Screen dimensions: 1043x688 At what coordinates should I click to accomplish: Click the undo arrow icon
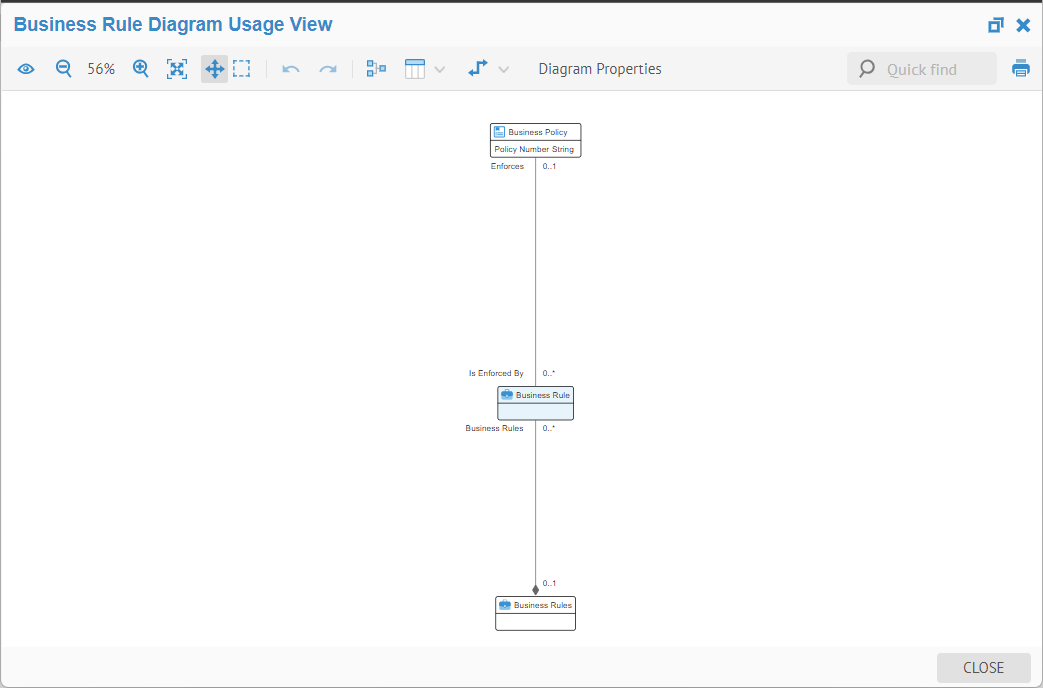point(291,69)
